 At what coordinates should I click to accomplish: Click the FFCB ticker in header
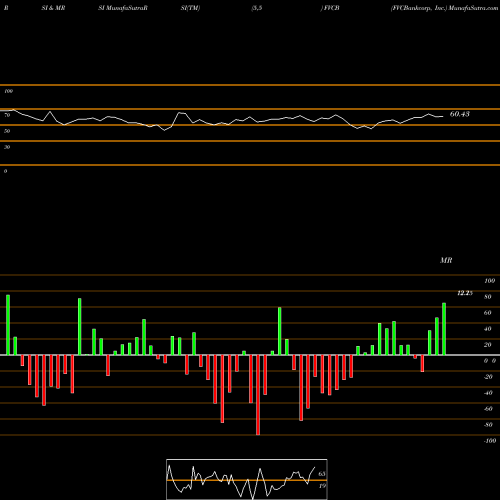(331, 8)
